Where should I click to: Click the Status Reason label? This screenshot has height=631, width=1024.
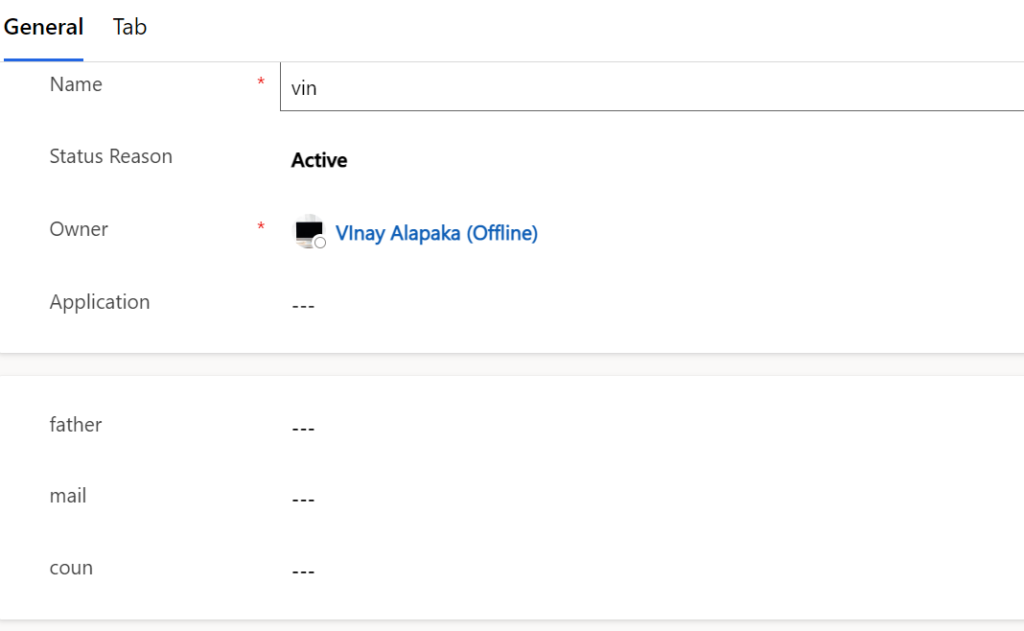point(111,156)
